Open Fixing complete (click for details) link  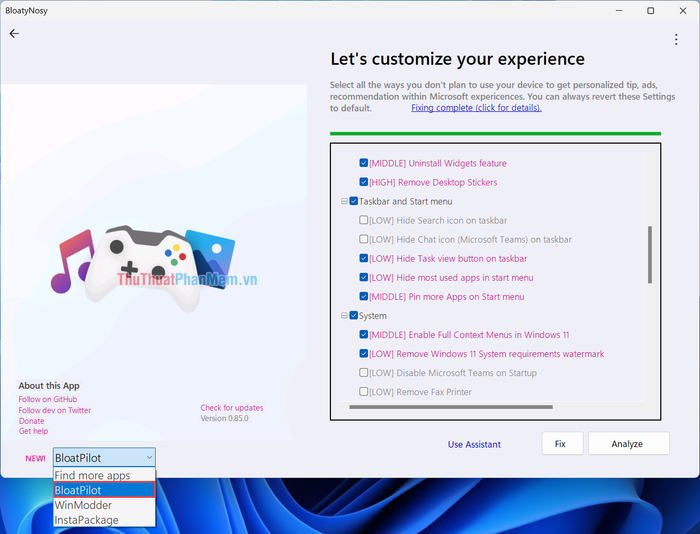[x=476, y=108]
